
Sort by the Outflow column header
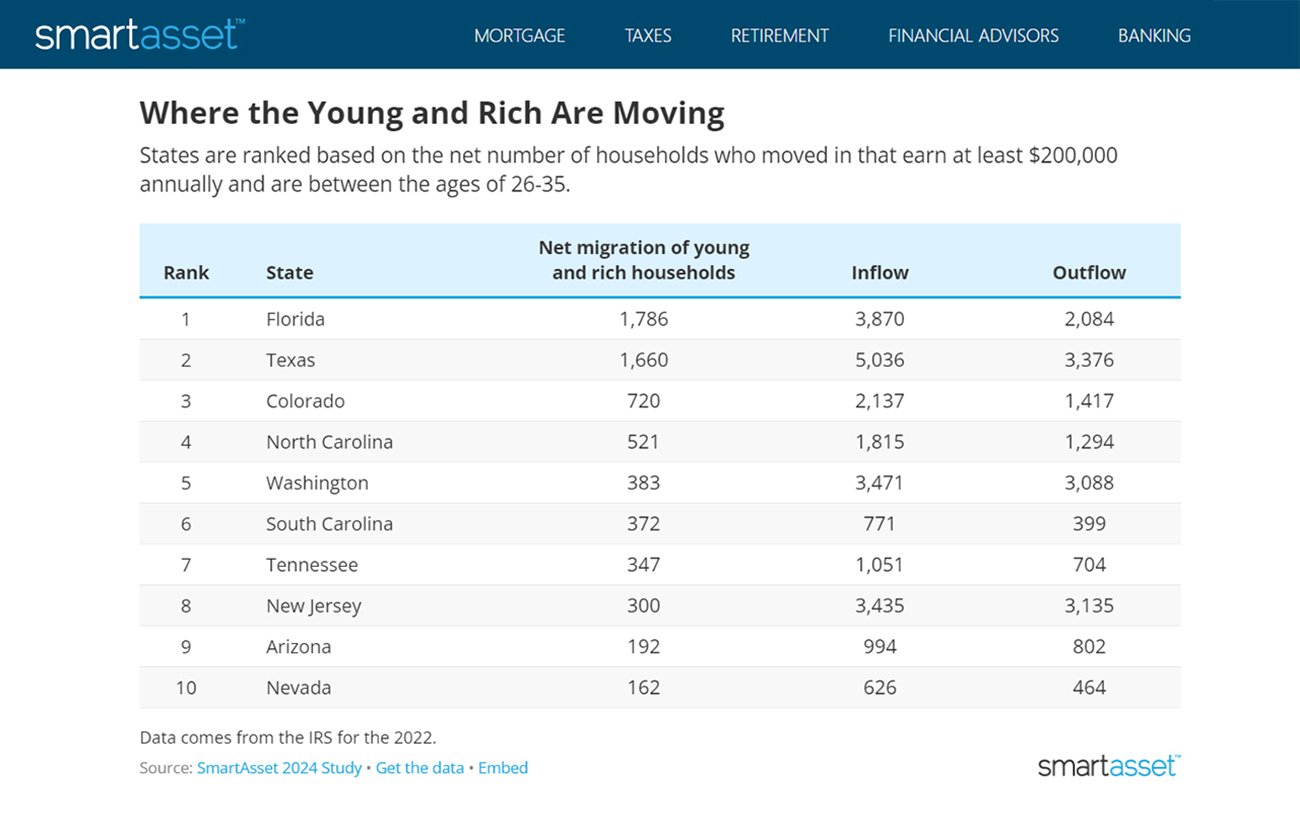coord(1089,272)
